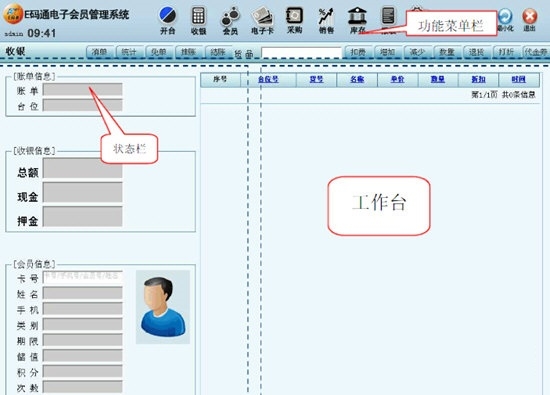Click the 总额 field

click(x=82, y=168)
